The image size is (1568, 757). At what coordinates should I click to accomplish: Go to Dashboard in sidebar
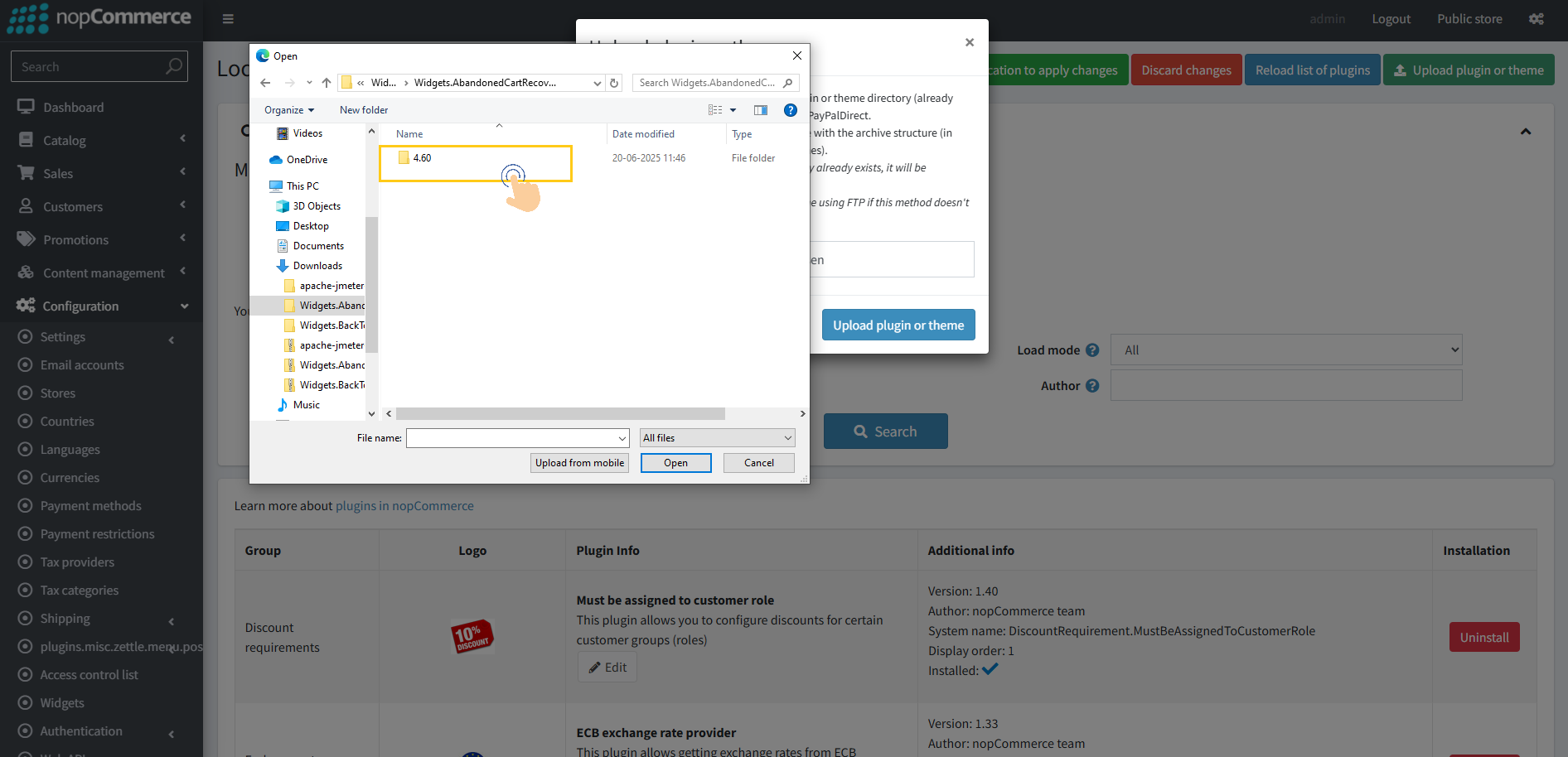pos(101,108)
